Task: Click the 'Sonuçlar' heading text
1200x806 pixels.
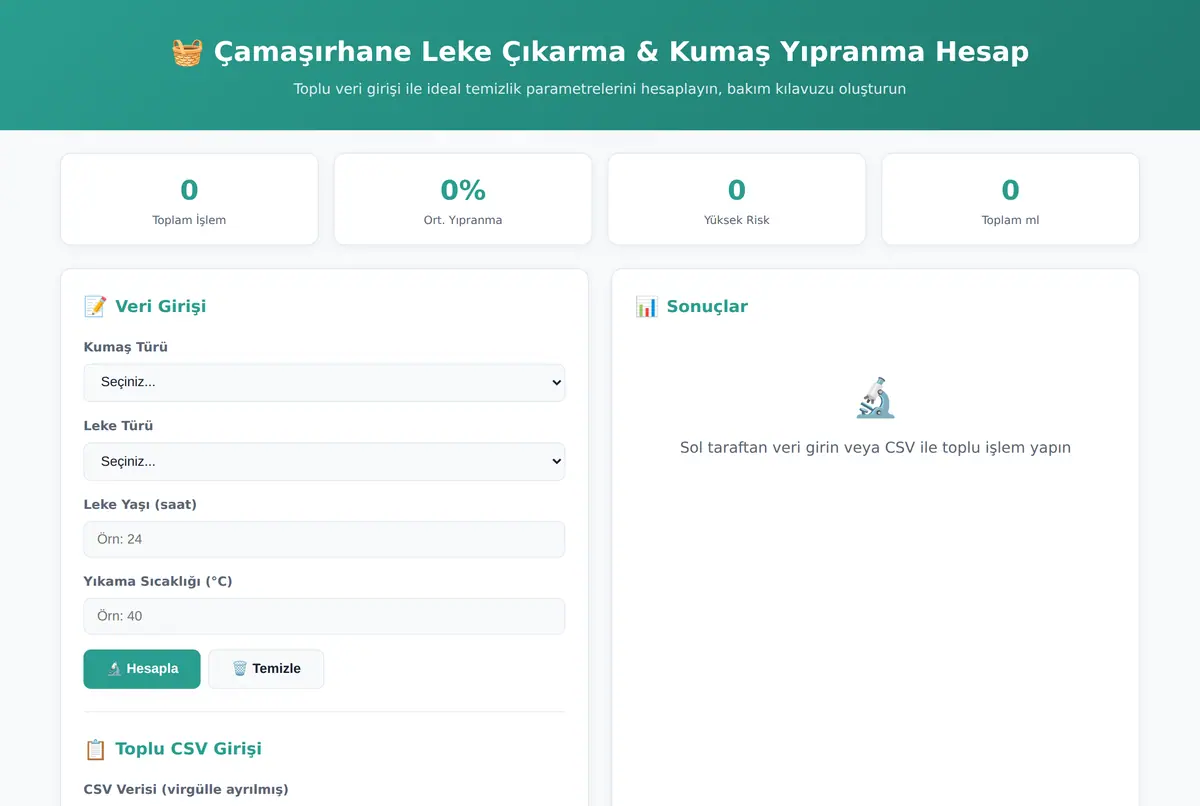Action: coord(707,306)
